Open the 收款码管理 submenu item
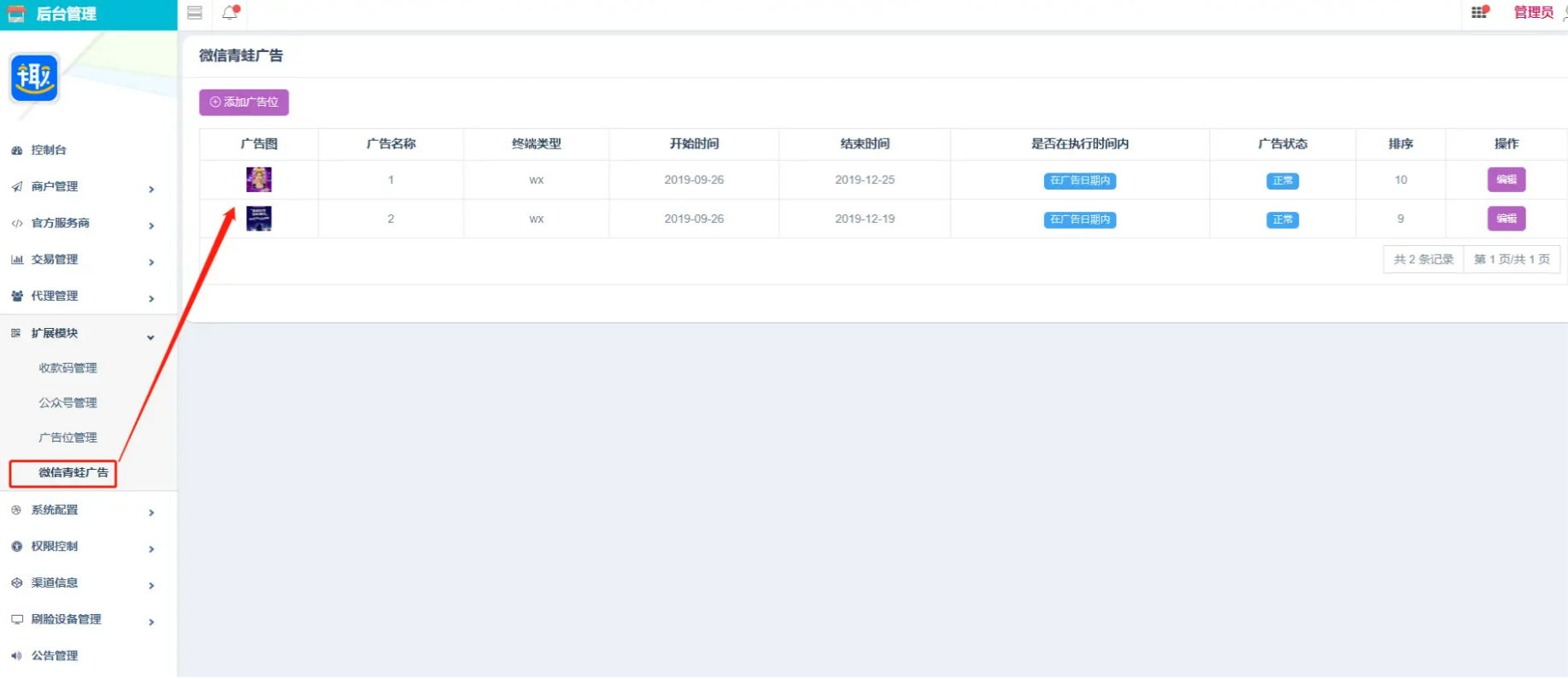The height and width of the screenshot is (679, 1568). coord(68,368)
